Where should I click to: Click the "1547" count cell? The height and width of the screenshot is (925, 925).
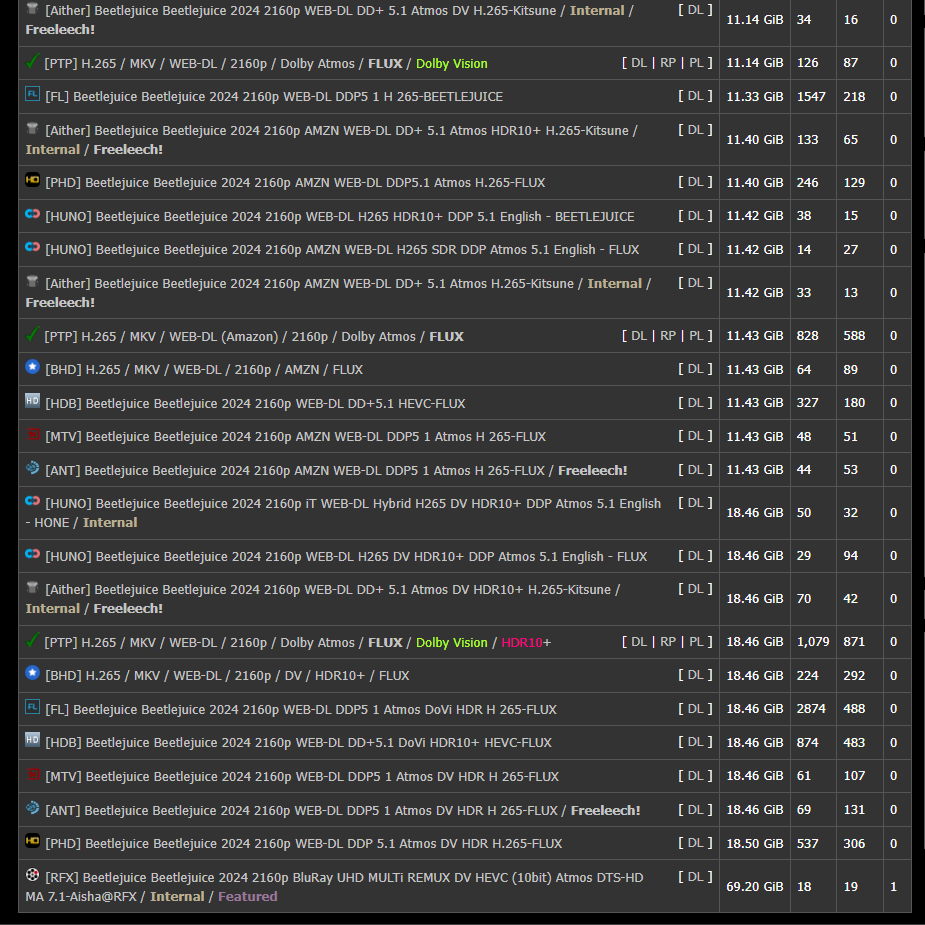point(813,97)
